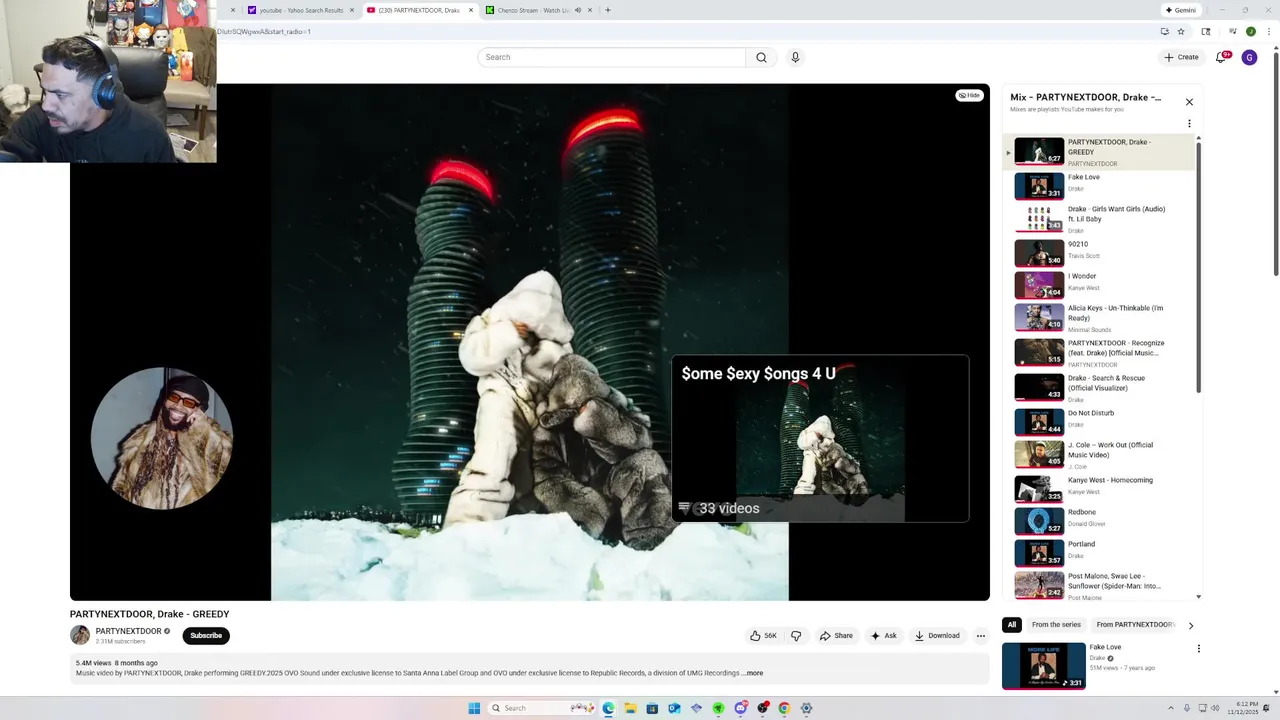The height and width of the screenshot is (720, 1280).
Task: Open a new browser tab
Action: [x=607, y=10]
